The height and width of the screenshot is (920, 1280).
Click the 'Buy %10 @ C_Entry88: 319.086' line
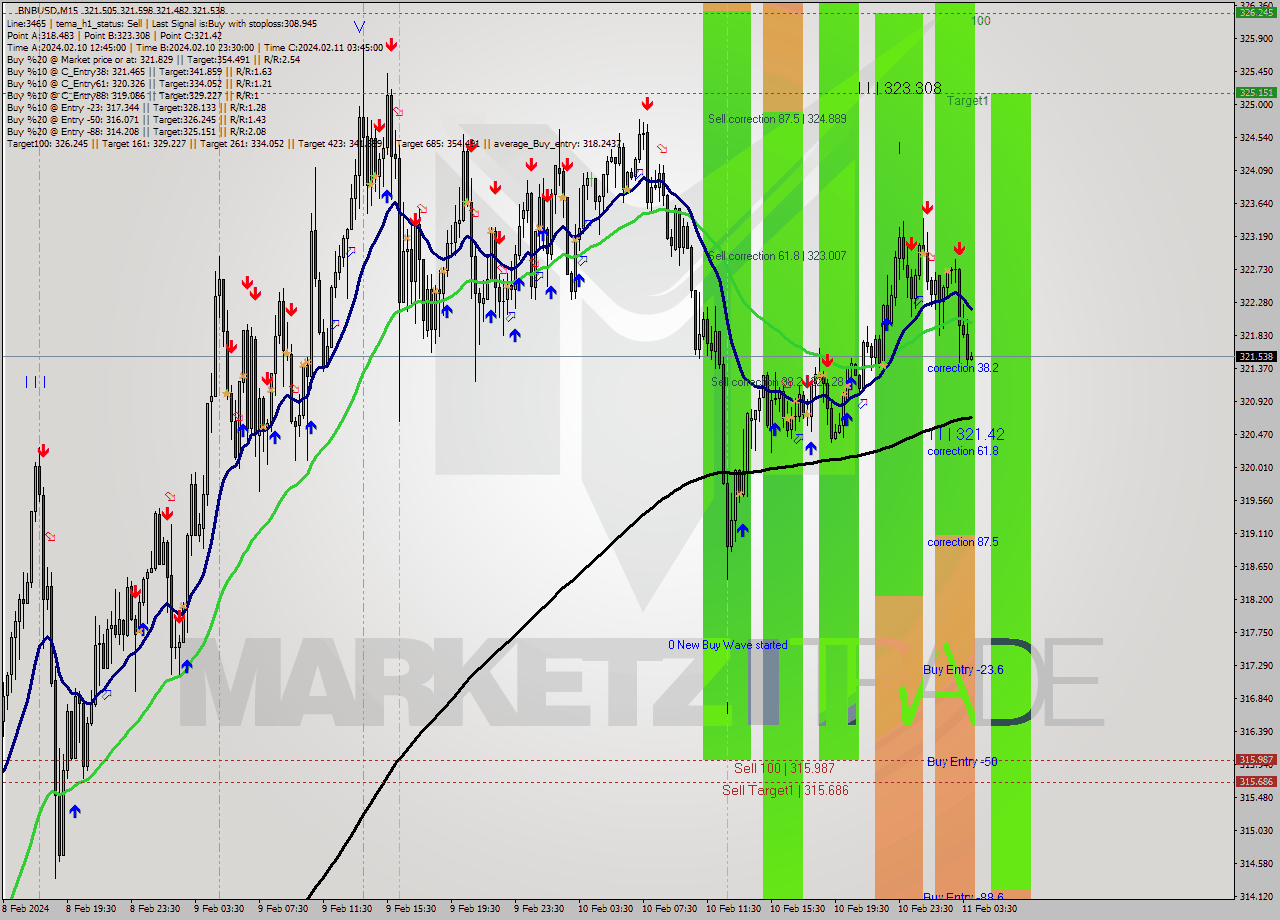click(x=135, y=95)
